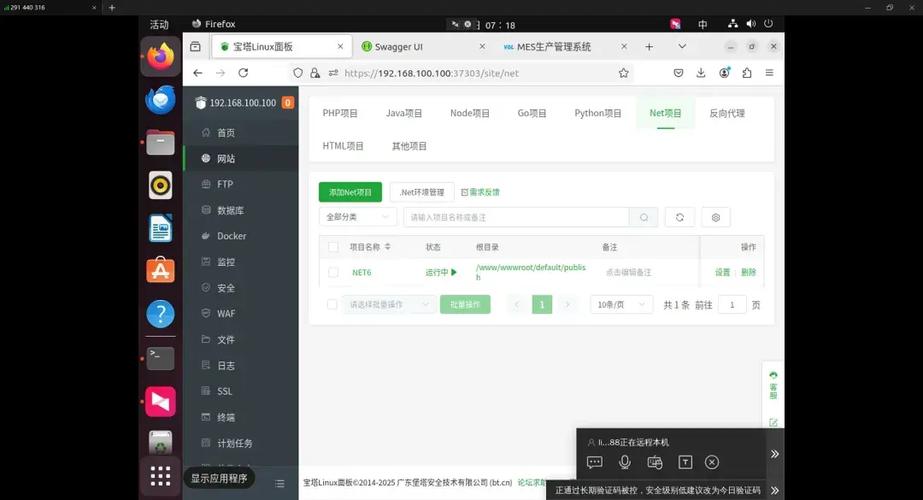Click the 需求反馈 link
Image resolution: width=923 pixels, height=500 pixels.
(480, 192)
